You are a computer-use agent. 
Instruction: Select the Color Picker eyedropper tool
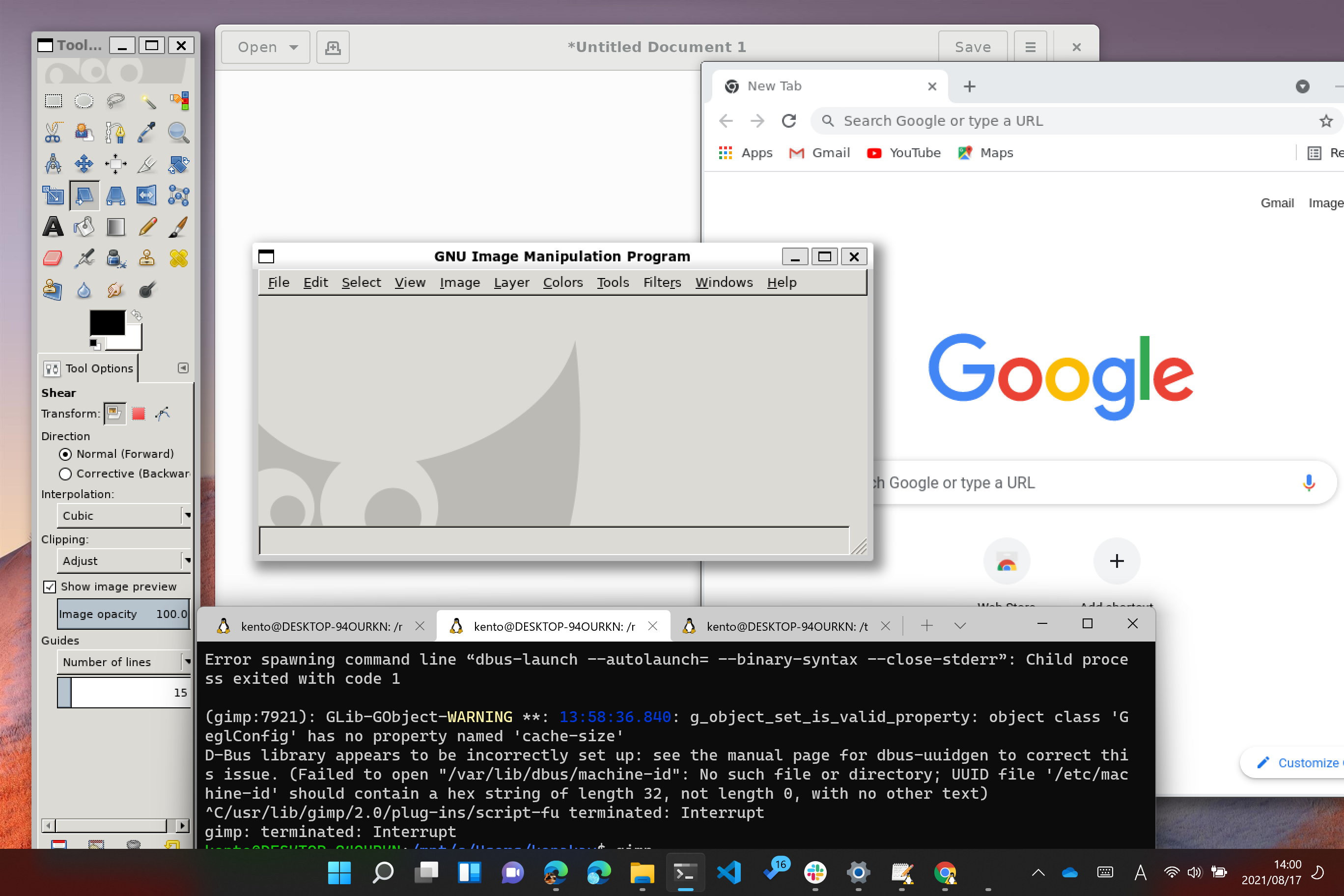[147, 133]
